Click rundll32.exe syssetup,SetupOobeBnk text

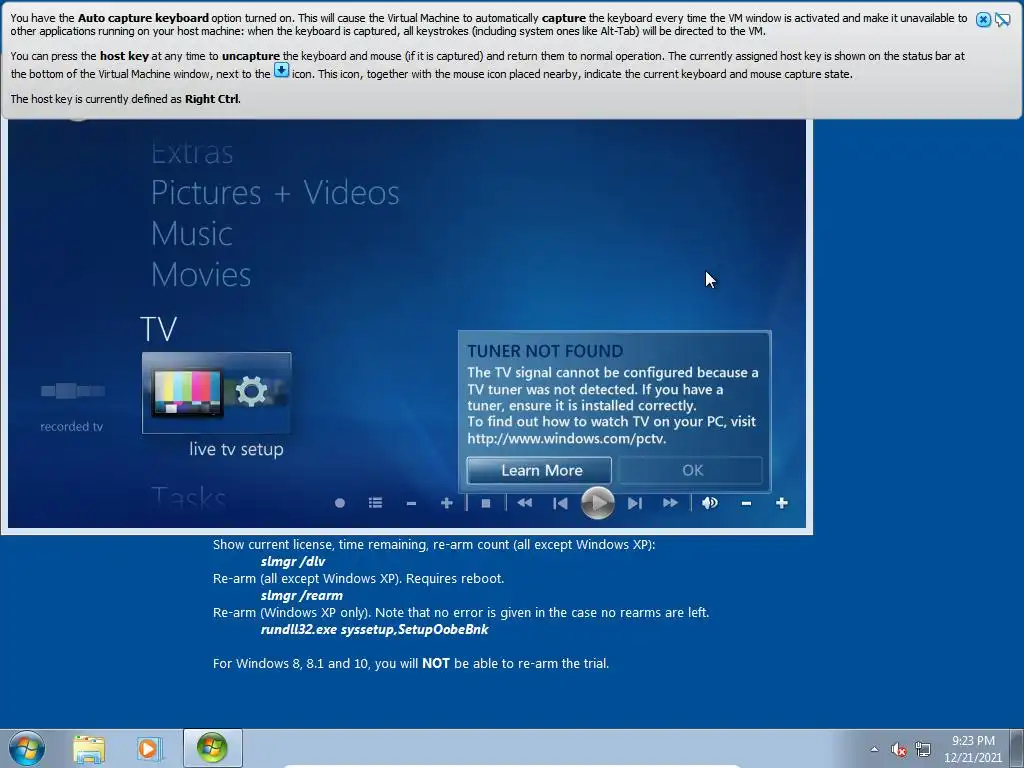click(374, 630)
